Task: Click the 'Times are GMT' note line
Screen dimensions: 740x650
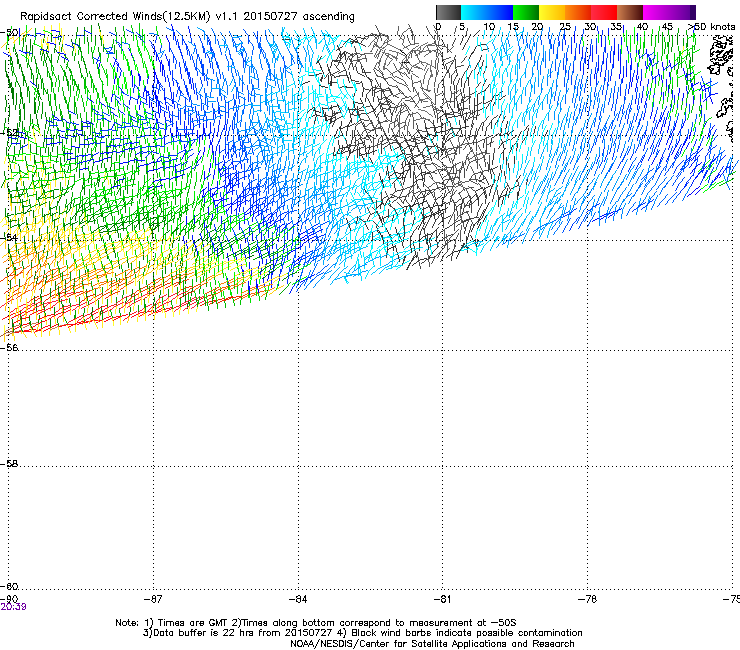Action: 316,623
